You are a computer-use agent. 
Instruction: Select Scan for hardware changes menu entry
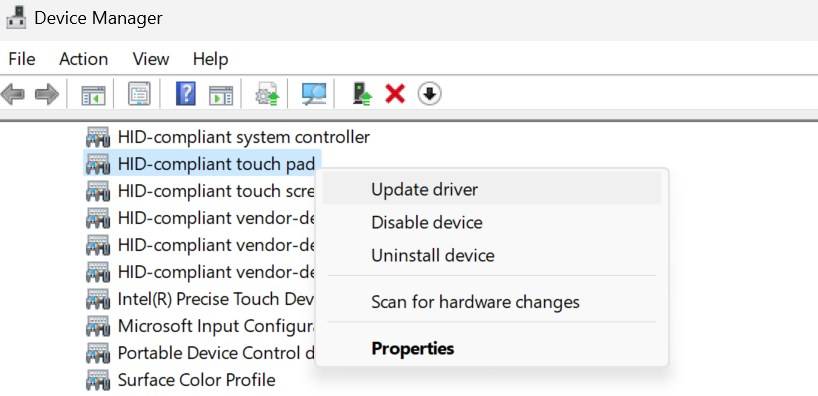491,302
